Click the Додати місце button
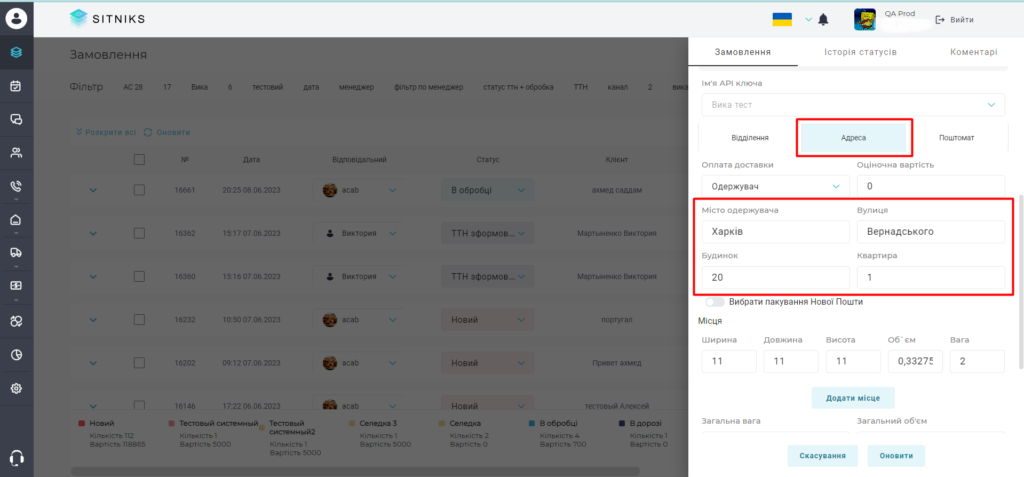The image size is (1024, 477). (x=853, y=397)
